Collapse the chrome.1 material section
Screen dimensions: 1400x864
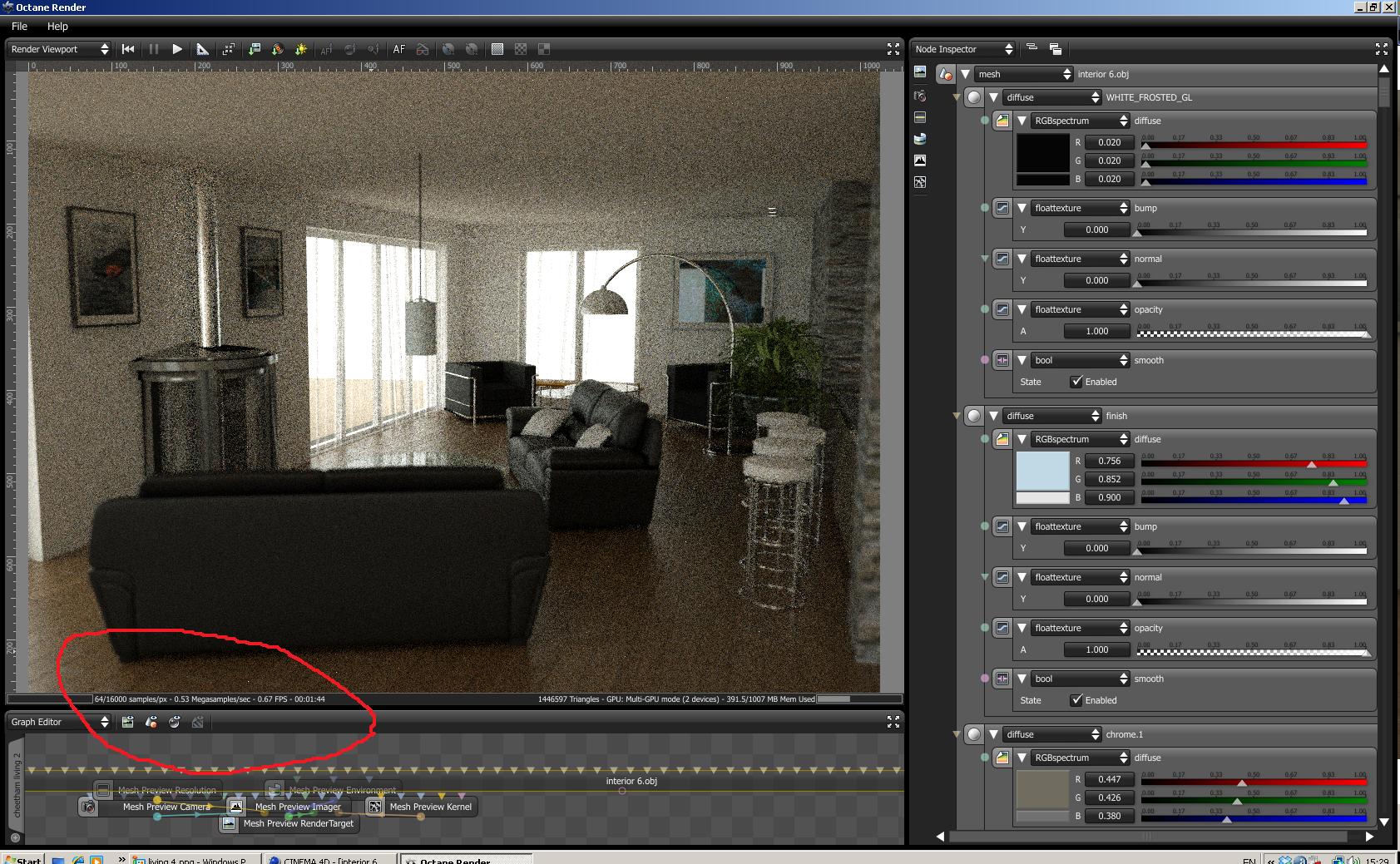coord(993,734)
